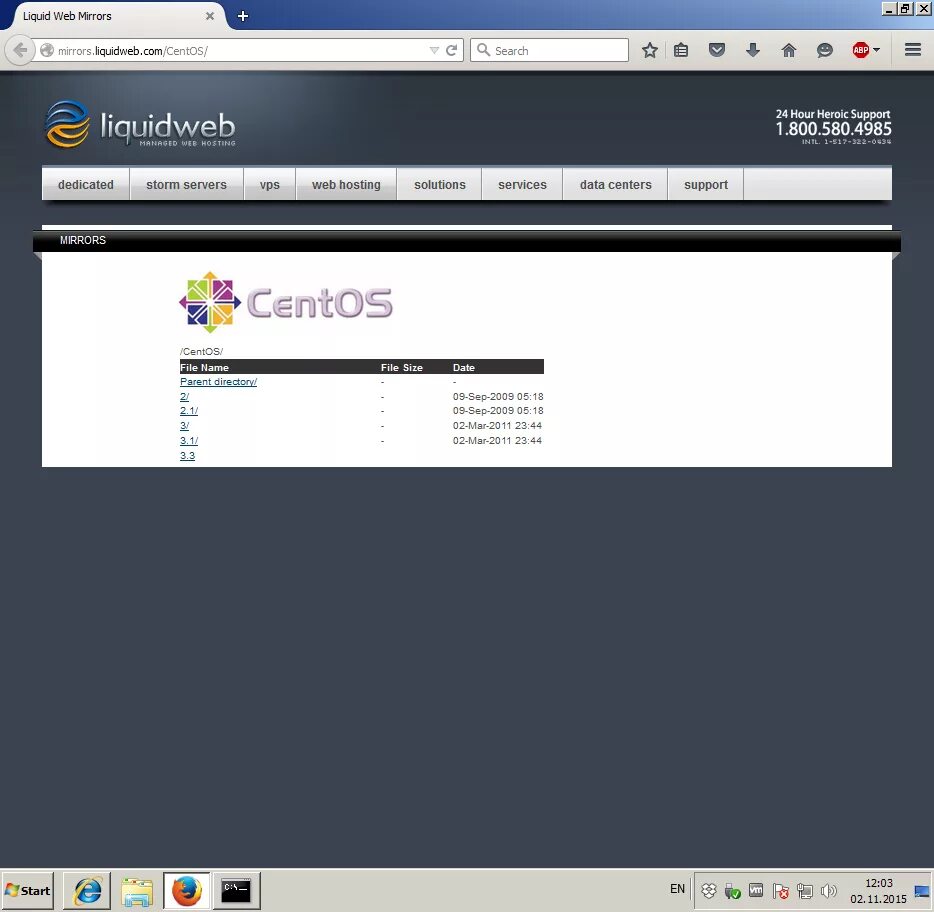Open the services menu item
Screen dimensions: 934x912
pos(522,185)
